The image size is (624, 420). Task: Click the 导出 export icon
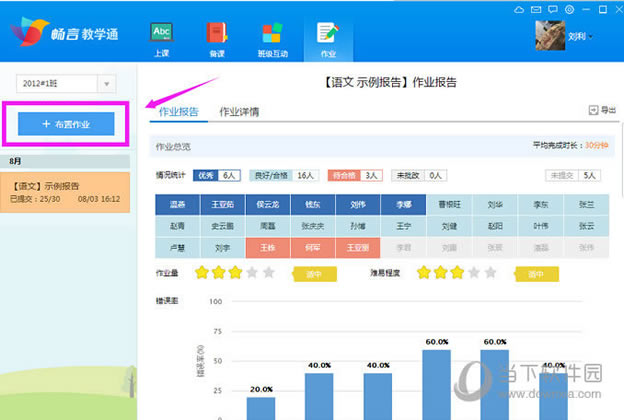pyautogui.click(x=599, y=111)
